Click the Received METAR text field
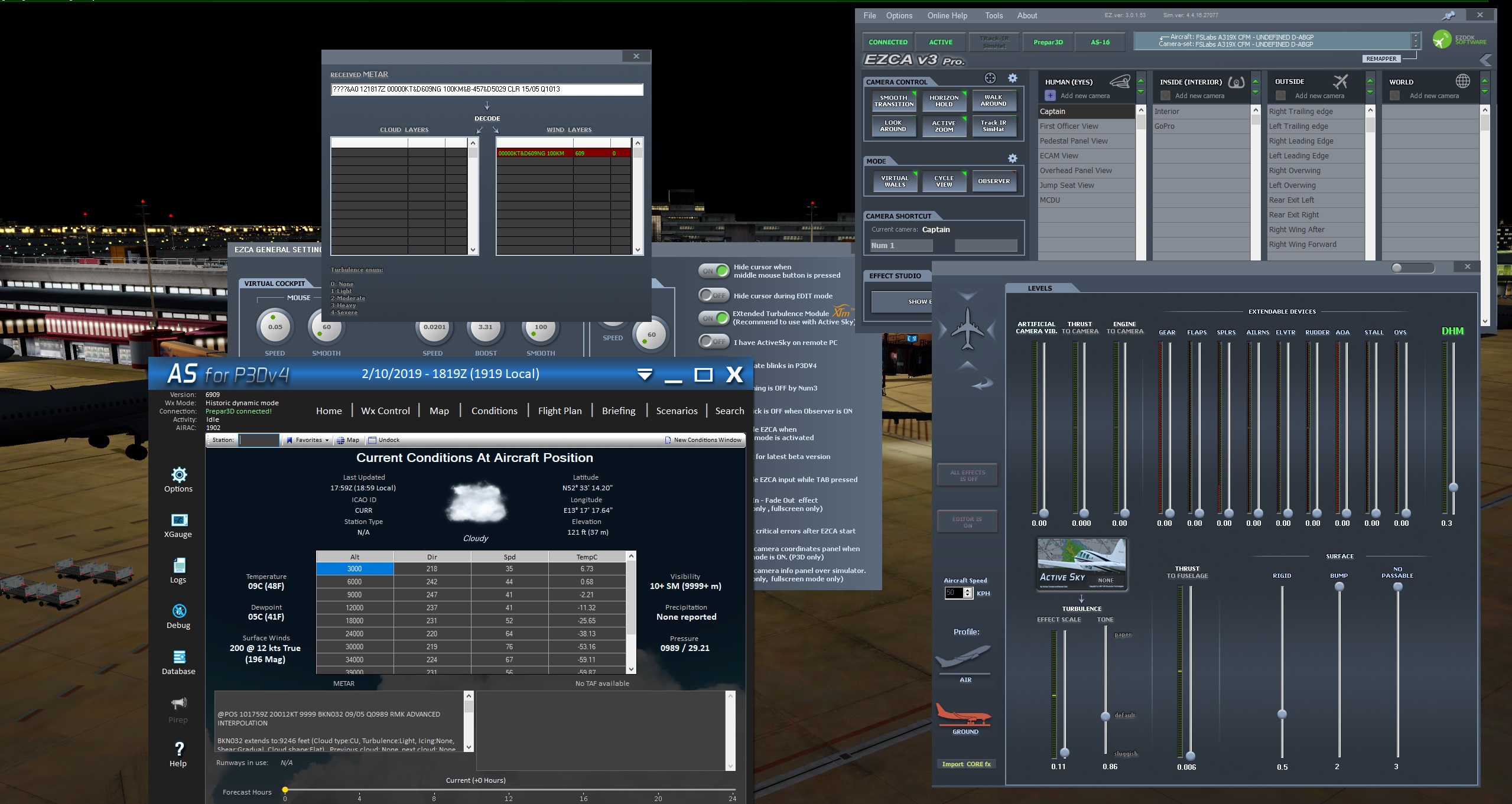This screenshot has height=804, width=1512. point(487,89)
